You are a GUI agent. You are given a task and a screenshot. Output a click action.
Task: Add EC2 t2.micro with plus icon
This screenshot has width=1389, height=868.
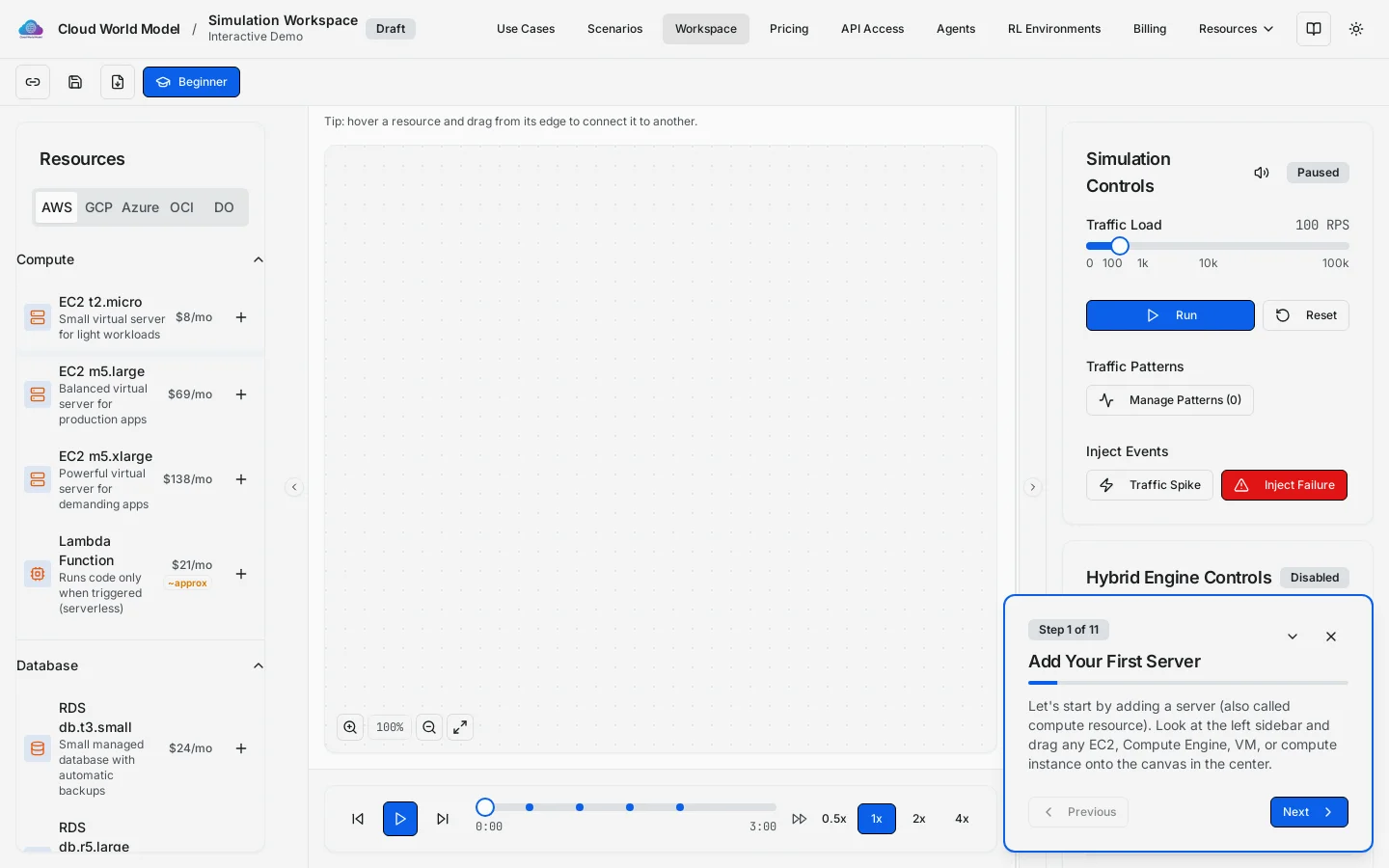[x=241, y=317]
